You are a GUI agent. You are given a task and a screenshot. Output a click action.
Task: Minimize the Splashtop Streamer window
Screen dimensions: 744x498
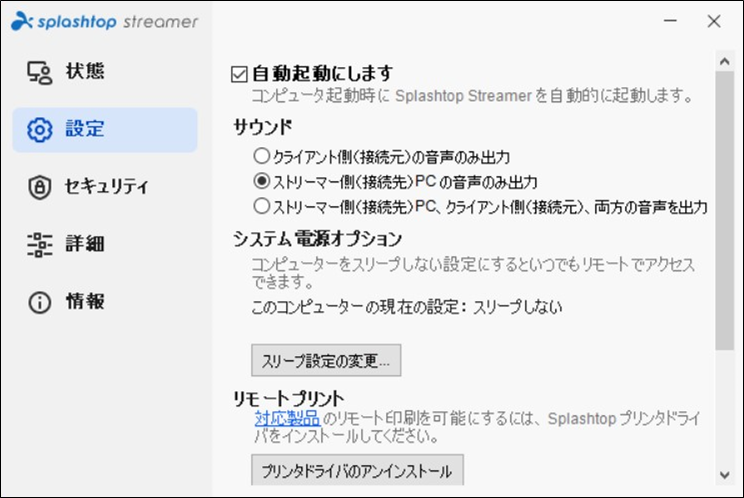tap(670, 21)
